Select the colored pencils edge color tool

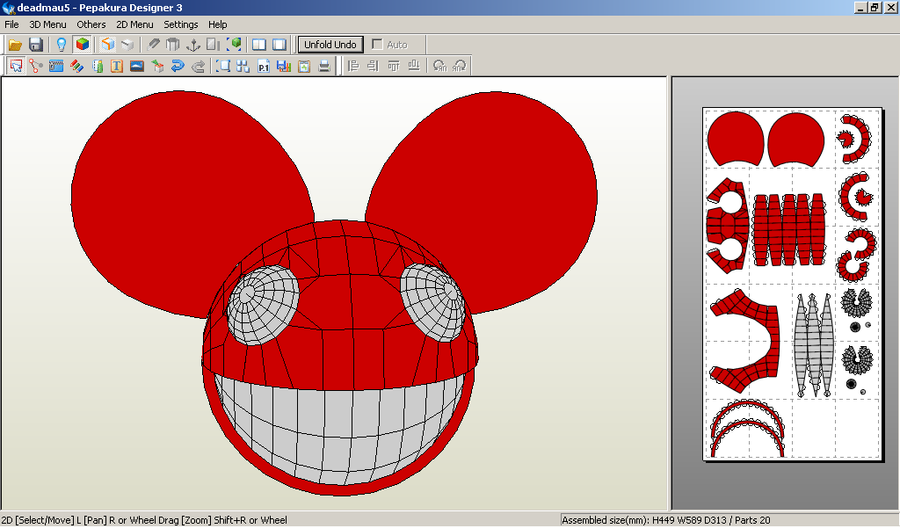(76, 66)
